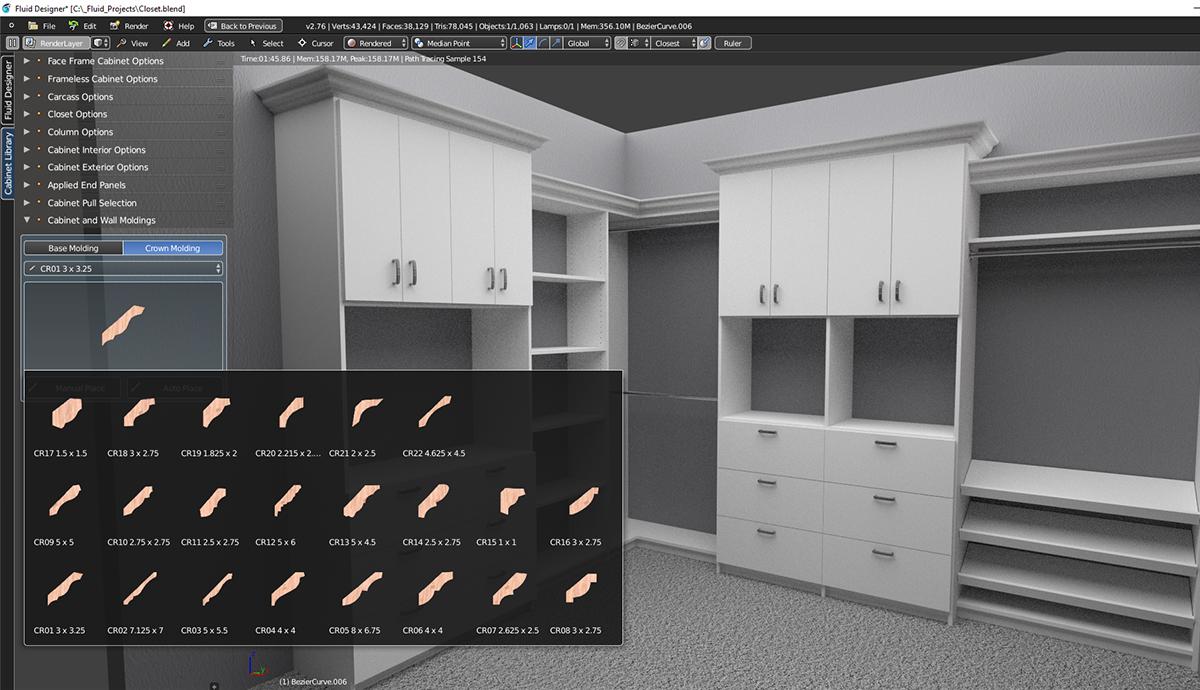Open the View menu in viewport header

point(132,43)
